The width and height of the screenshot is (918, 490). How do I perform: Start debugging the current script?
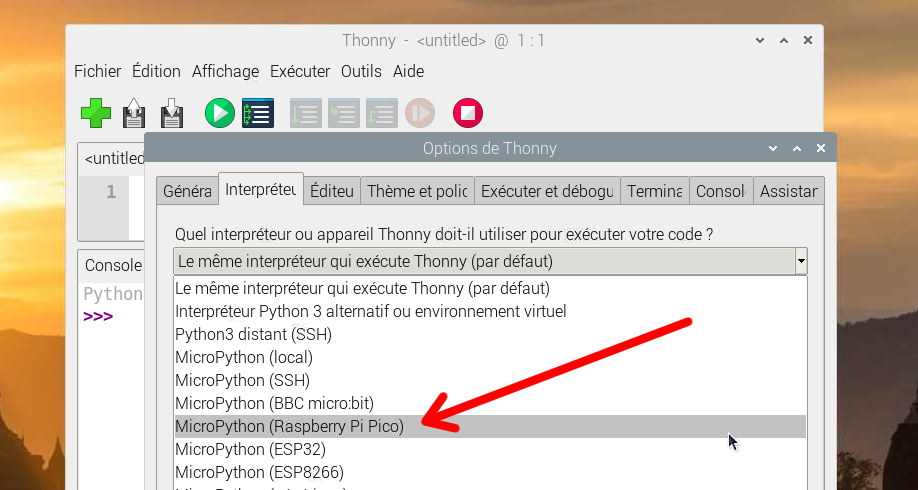pos(258,113)
